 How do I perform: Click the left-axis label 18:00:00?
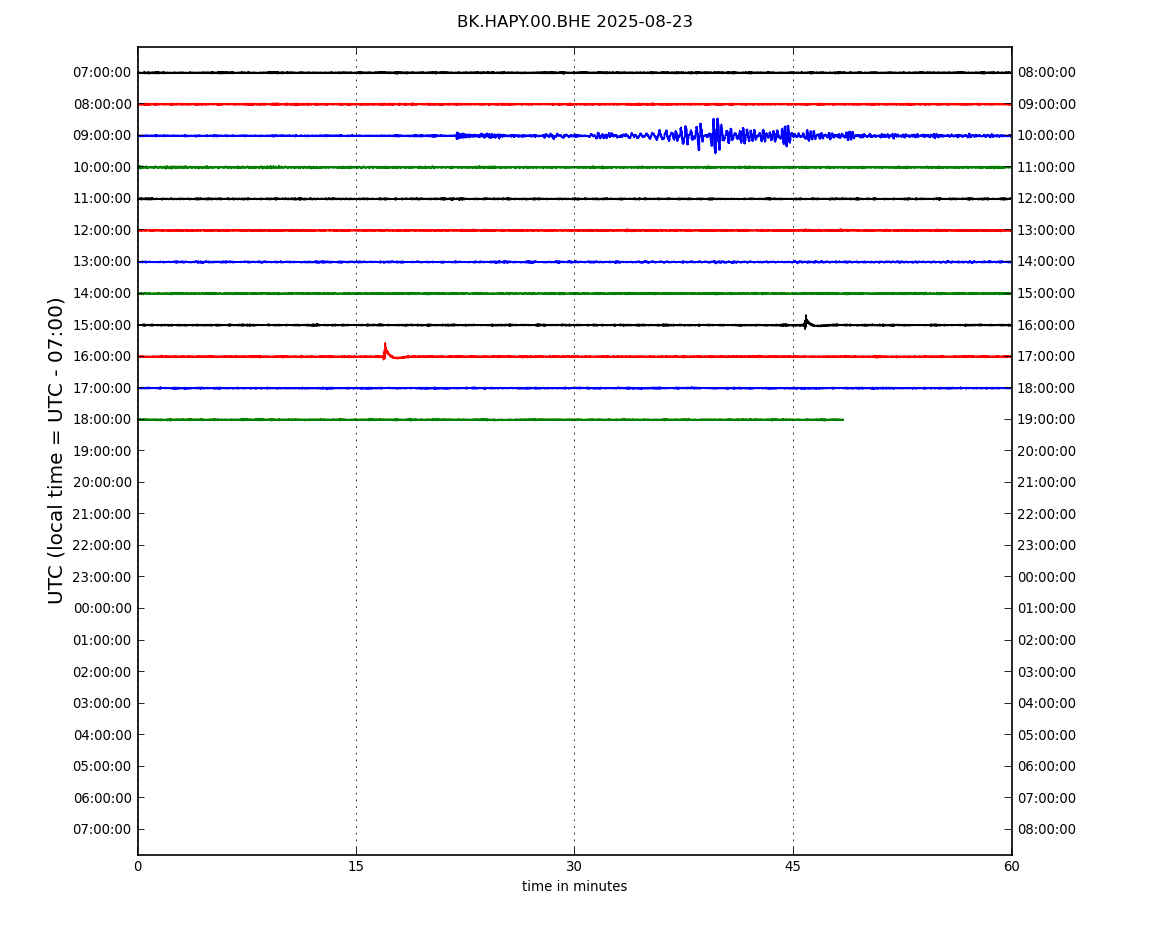tap(103, 420)
